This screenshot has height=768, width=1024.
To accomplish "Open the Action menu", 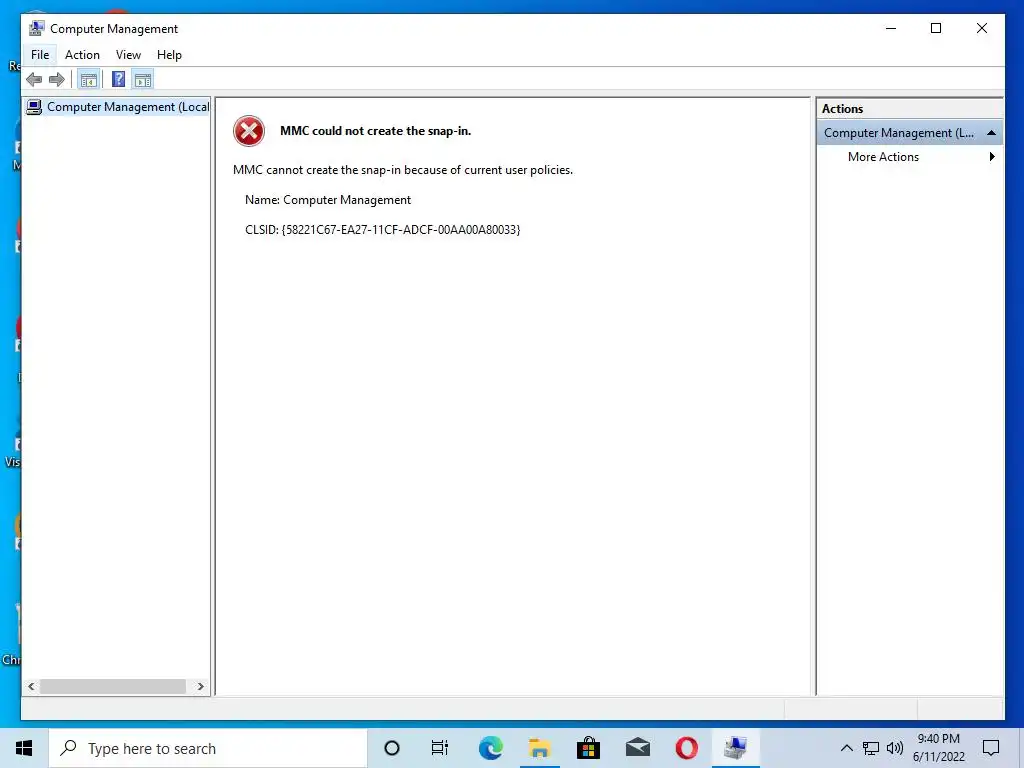I will tap(82, 55).
